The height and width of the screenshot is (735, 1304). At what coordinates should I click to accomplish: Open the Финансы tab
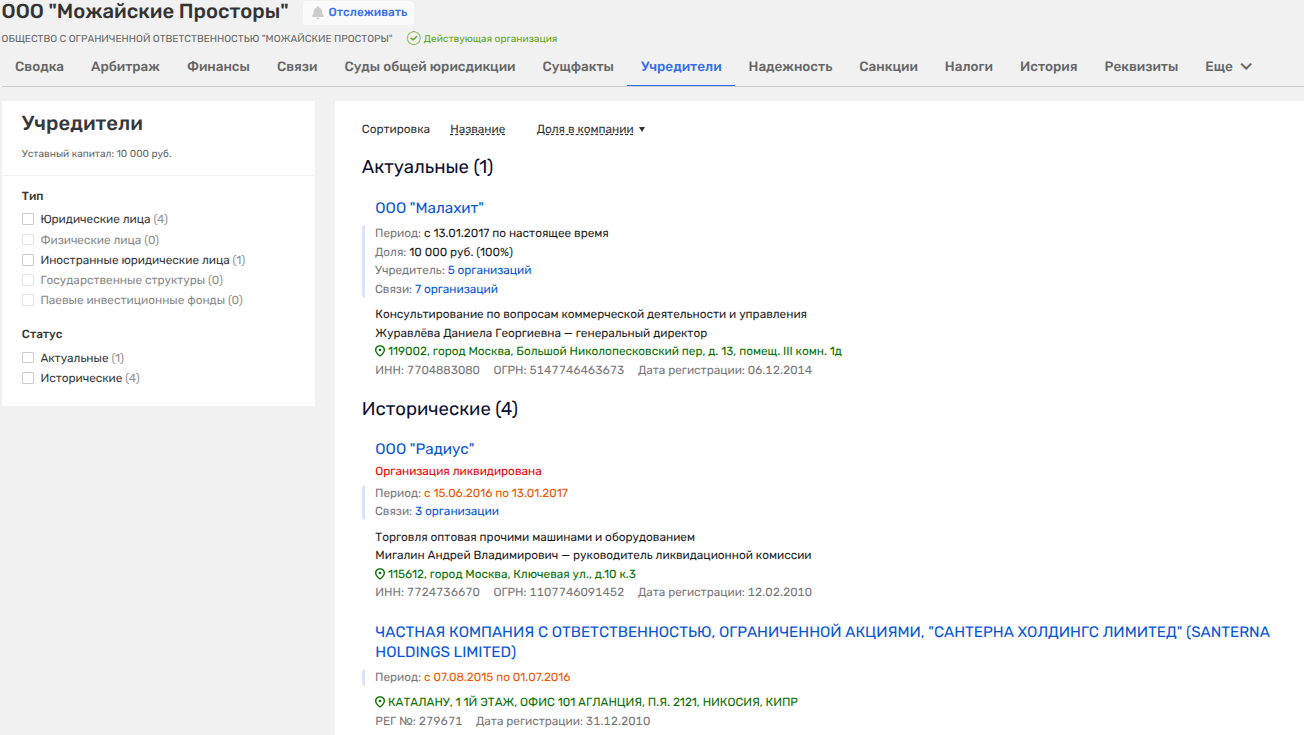click(x=218, y=67)
